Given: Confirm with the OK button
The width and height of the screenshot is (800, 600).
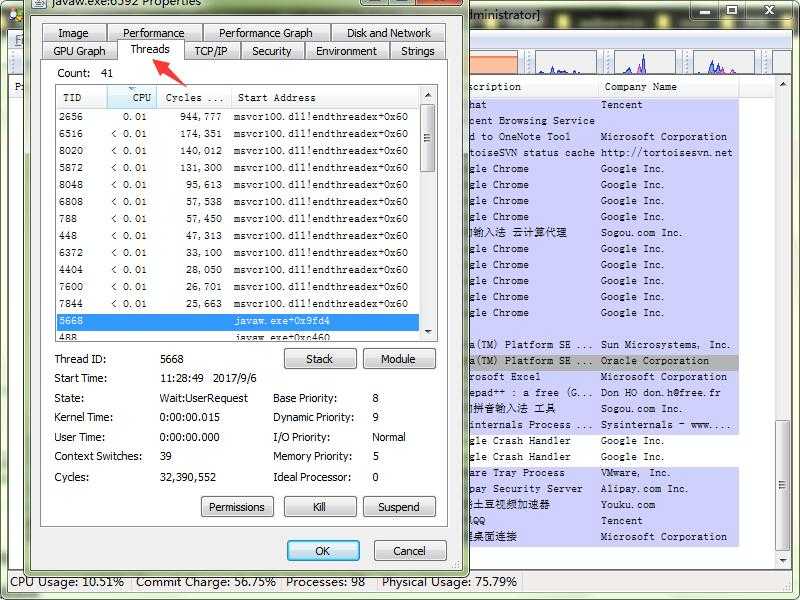Looking at the screenshot, I should [x=323, y=551].
